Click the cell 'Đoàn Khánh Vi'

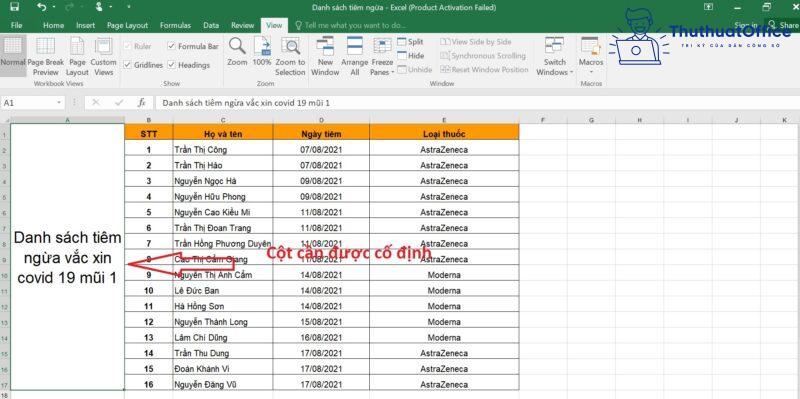223,369
